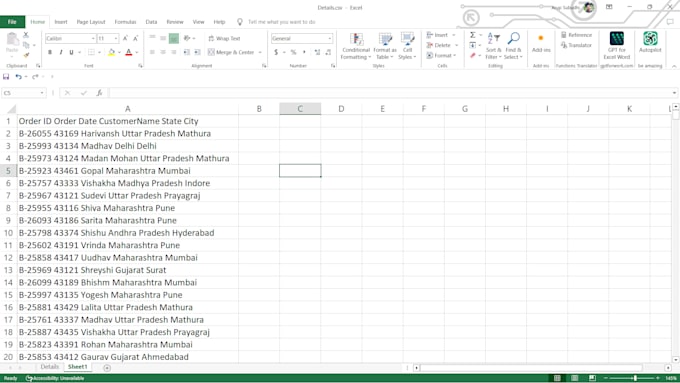The width and height of the screenshot is (680, 383).
Task: Click the Increase Indent icon
Action: [x=197, y=52]
